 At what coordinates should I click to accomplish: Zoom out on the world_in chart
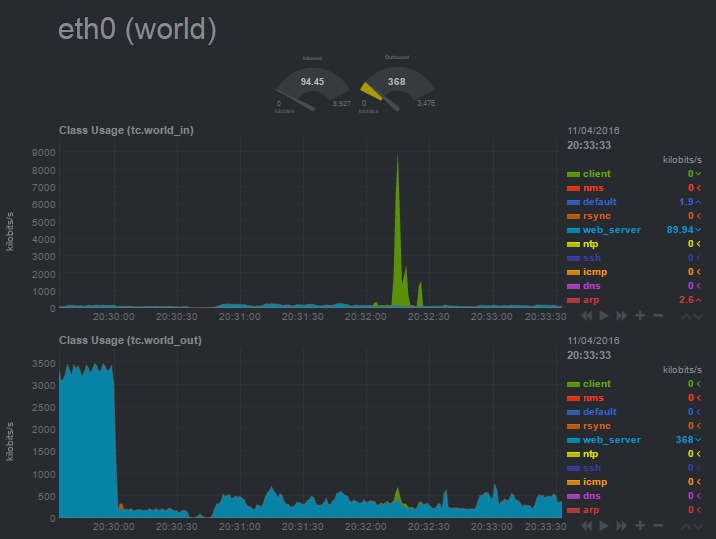[x=657, y=315]
